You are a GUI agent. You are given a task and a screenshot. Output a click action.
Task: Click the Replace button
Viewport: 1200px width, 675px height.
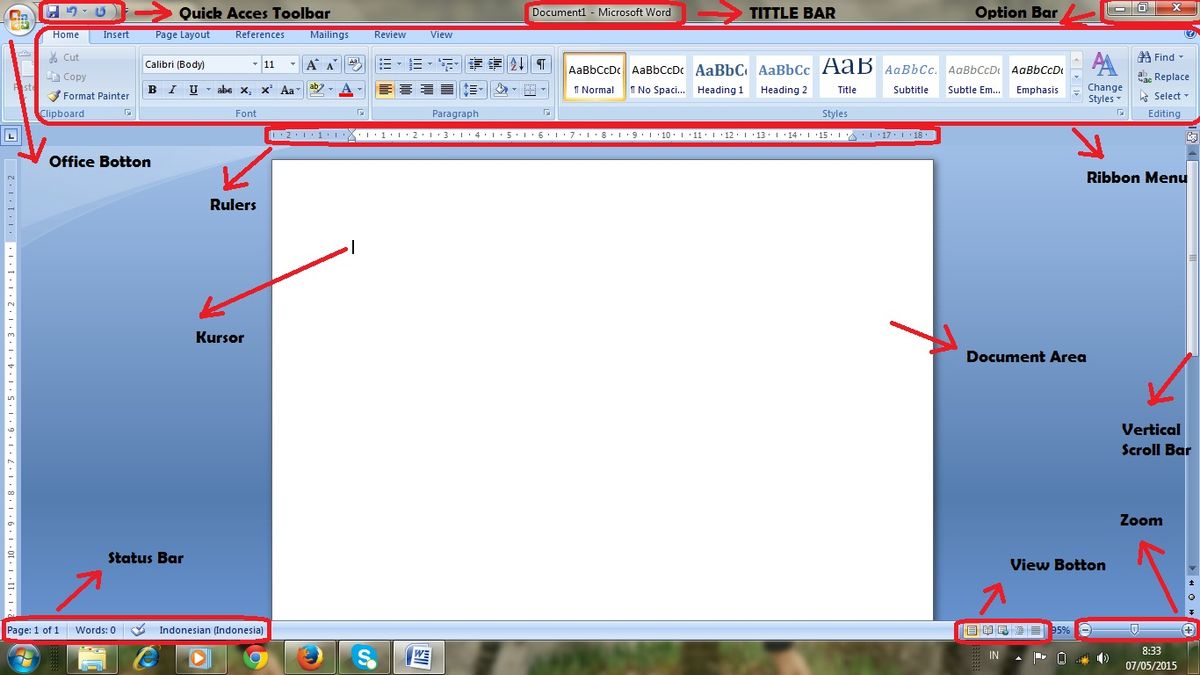coord(1163,77)
